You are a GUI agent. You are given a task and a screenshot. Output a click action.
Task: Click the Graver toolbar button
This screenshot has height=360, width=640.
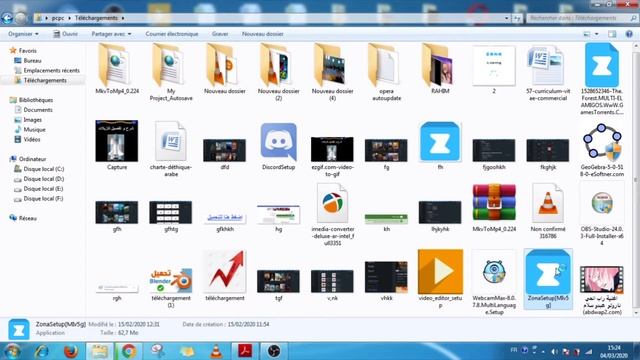point(220,34)
